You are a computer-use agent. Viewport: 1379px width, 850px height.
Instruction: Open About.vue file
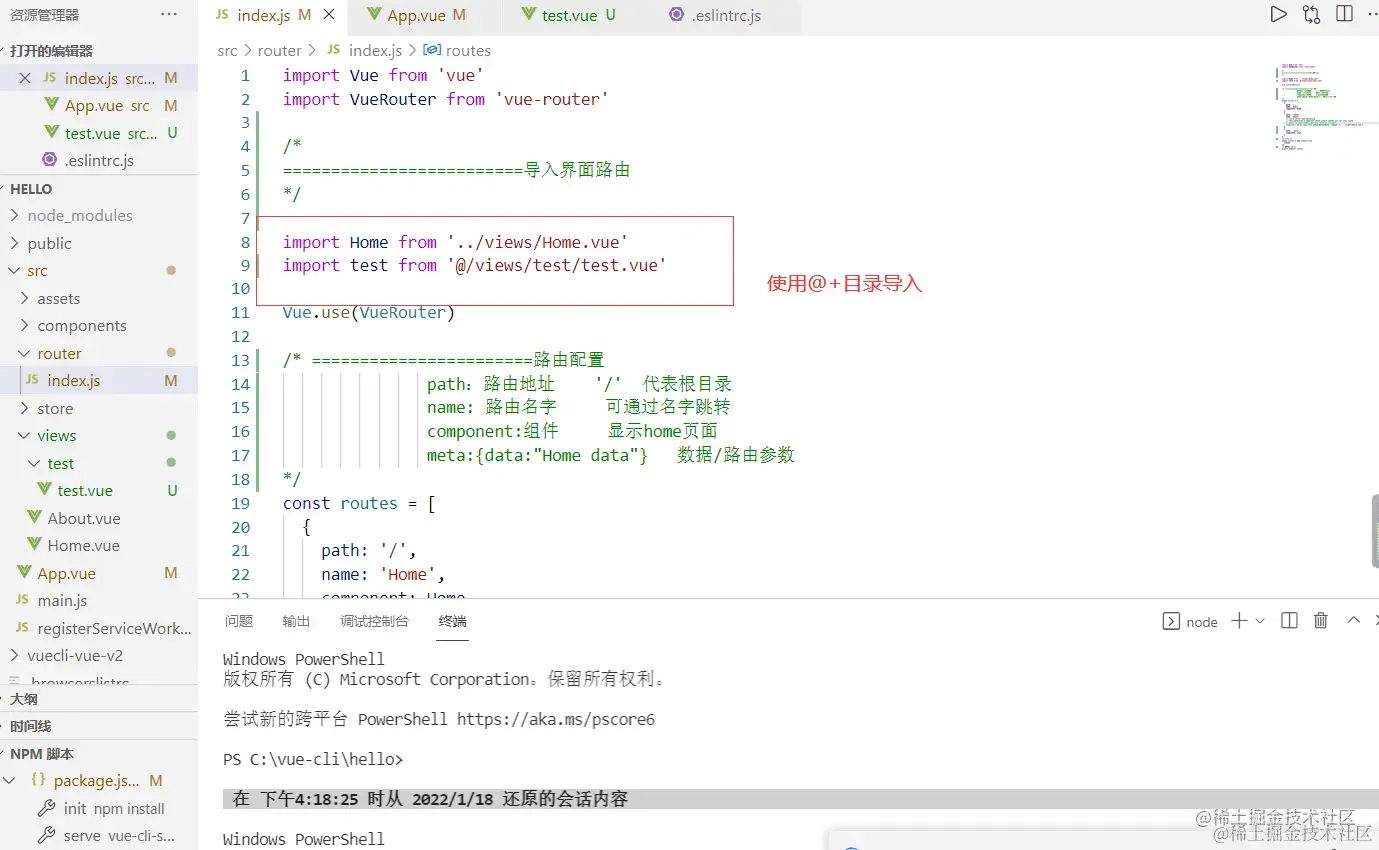(83, 518)
